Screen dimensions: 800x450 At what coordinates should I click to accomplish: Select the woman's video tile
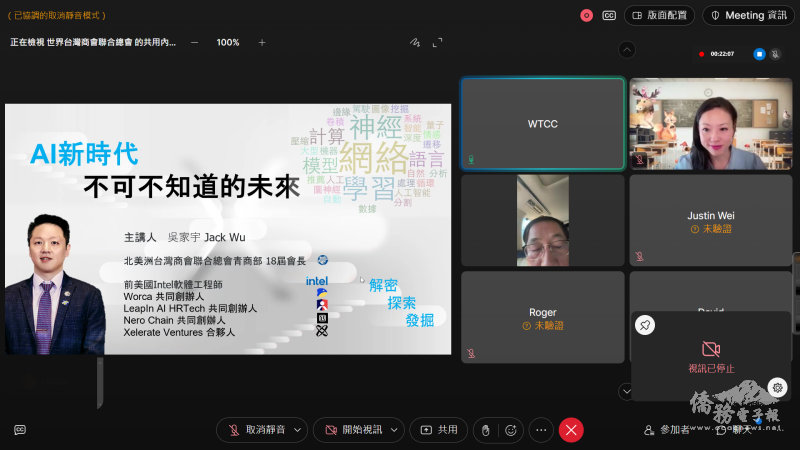pos(711,123)
